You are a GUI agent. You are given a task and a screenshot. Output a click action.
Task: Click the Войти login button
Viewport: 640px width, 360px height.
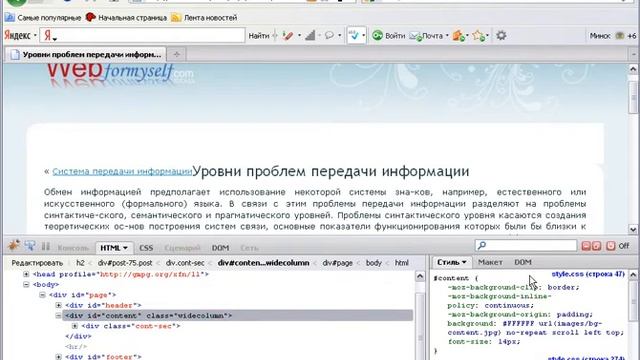click(389, 36)
